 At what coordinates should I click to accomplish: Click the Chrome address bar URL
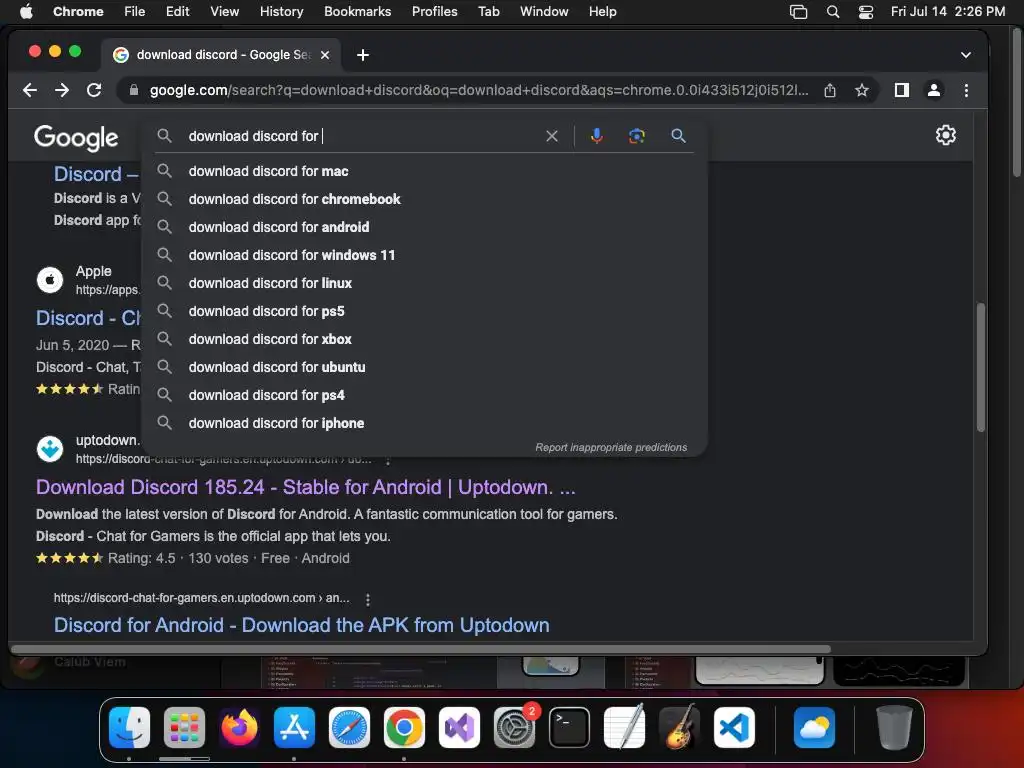click(479, 90)
